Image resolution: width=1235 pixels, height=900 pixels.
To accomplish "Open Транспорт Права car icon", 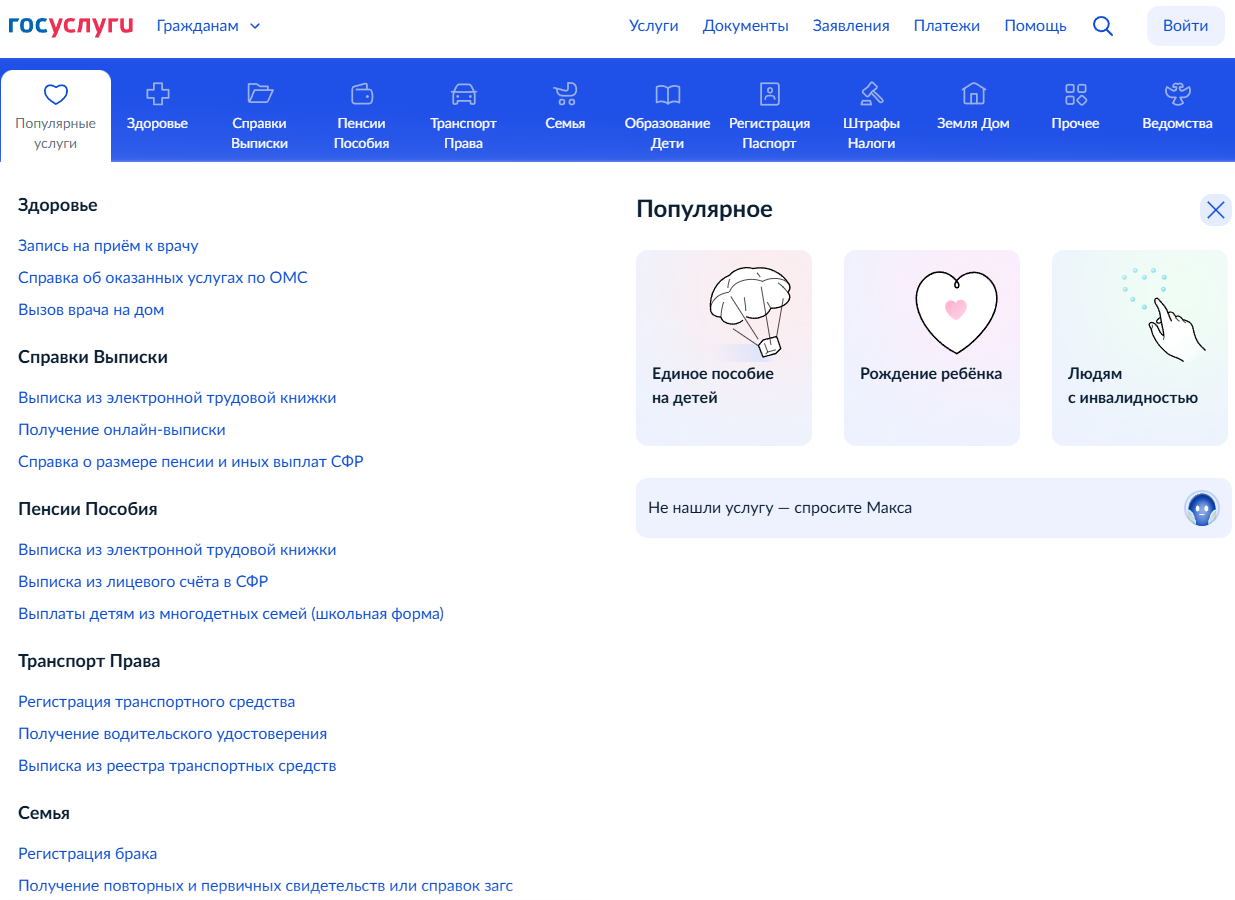I will (464, 94).
